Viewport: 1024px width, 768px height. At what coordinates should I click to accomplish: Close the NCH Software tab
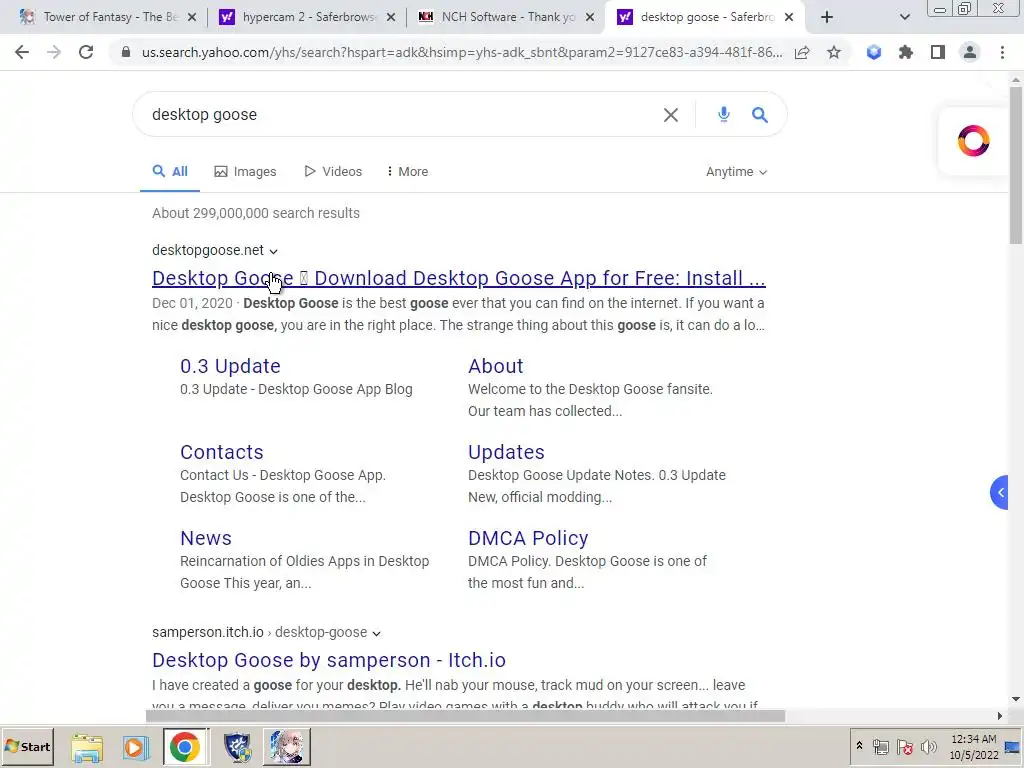point(590,17)
